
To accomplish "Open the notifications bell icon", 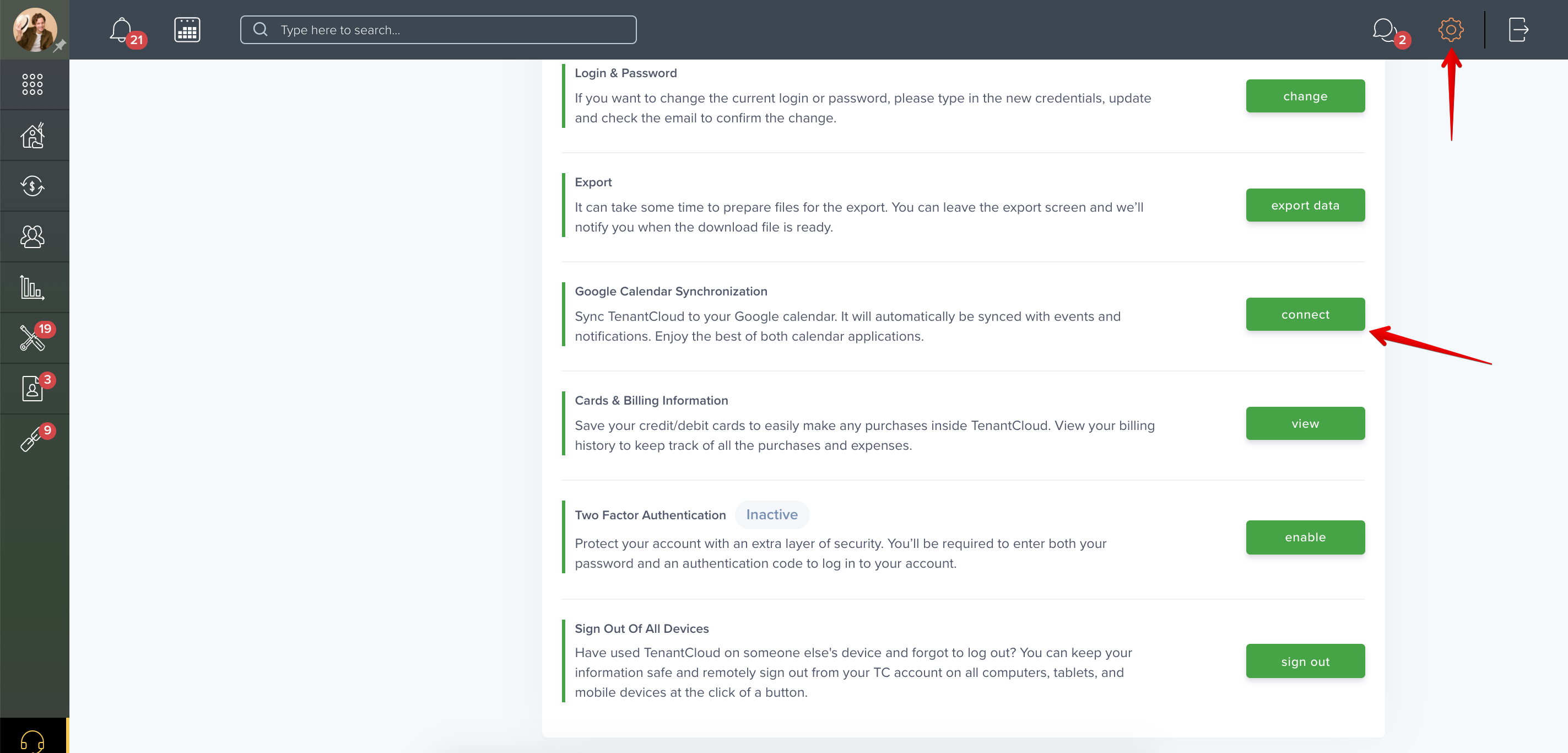I will (121, 29).
